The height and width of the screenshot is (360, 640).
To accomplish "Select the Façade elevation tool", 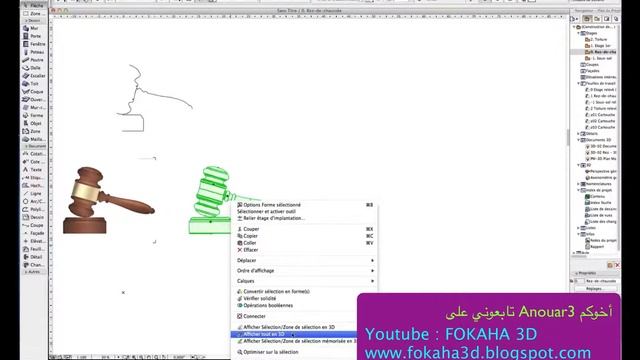I will (34, 233).
